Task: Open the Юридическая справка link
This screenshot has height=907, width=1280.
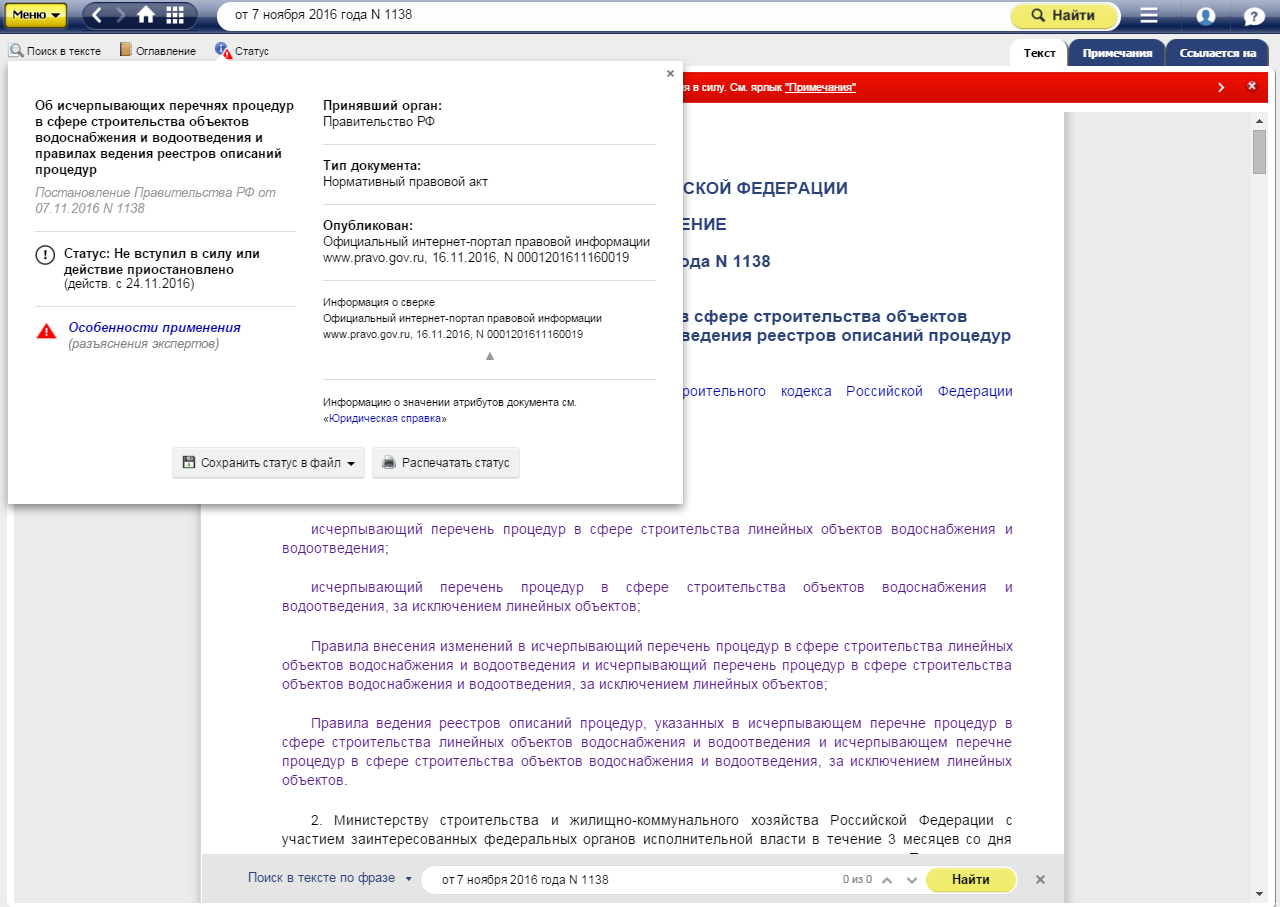Action: 385,419
